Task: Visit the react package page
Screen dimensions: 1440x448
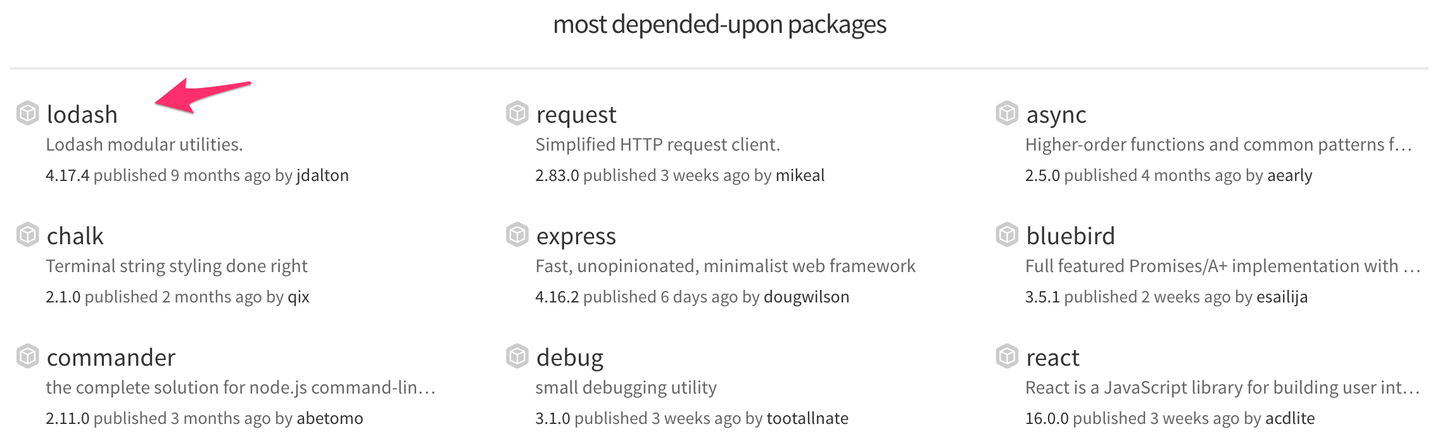Action: click(x=1053, y=358)
